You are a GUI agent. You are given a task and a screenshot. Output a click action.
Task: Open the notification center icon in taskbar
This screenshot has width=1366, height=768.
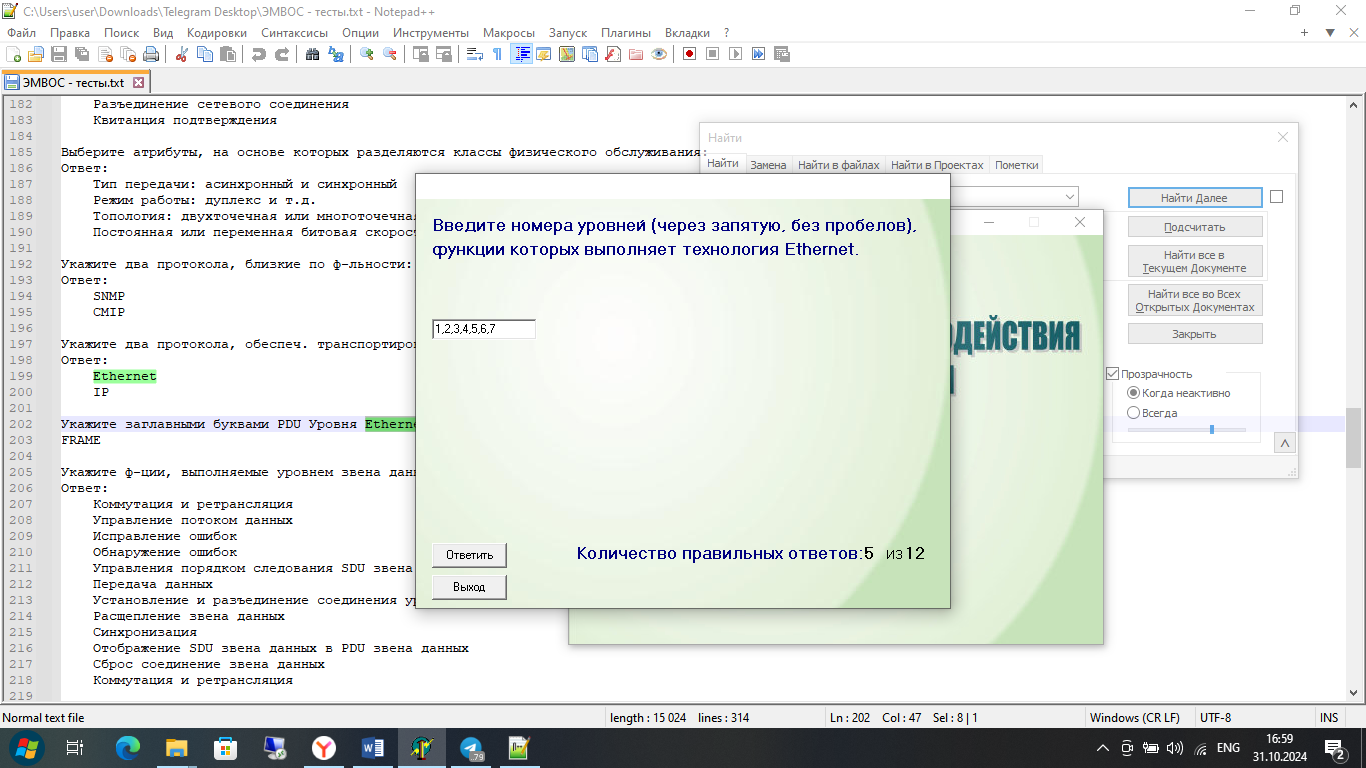1334,747
